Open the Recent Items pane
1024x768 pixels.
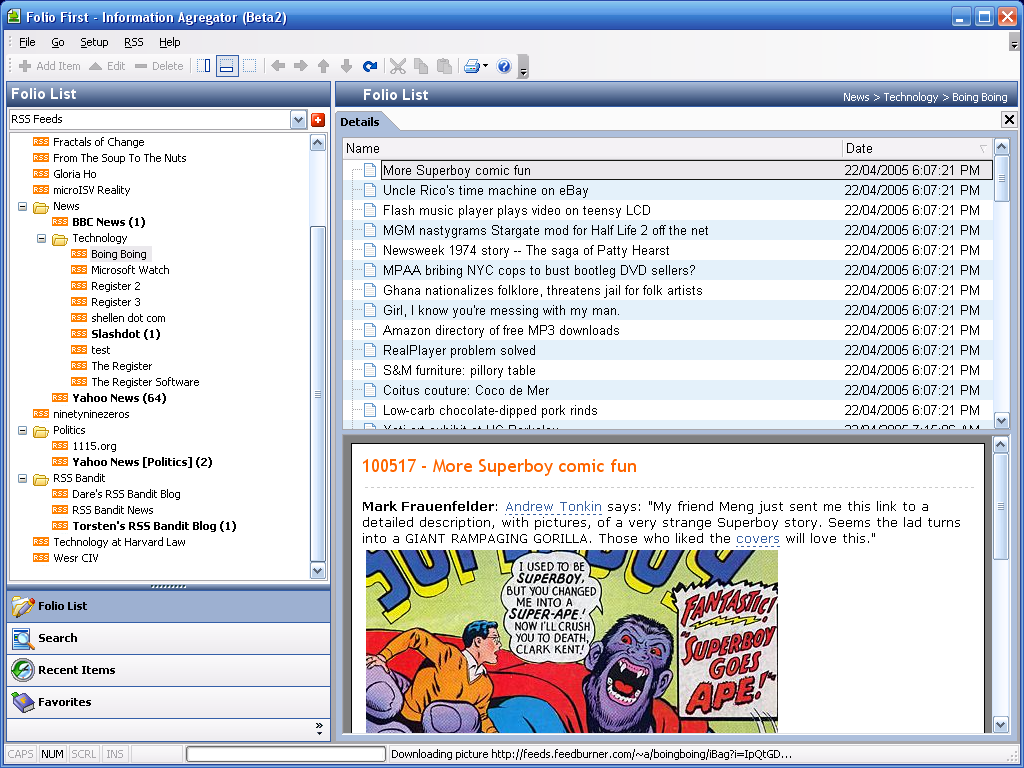point(168,670)
